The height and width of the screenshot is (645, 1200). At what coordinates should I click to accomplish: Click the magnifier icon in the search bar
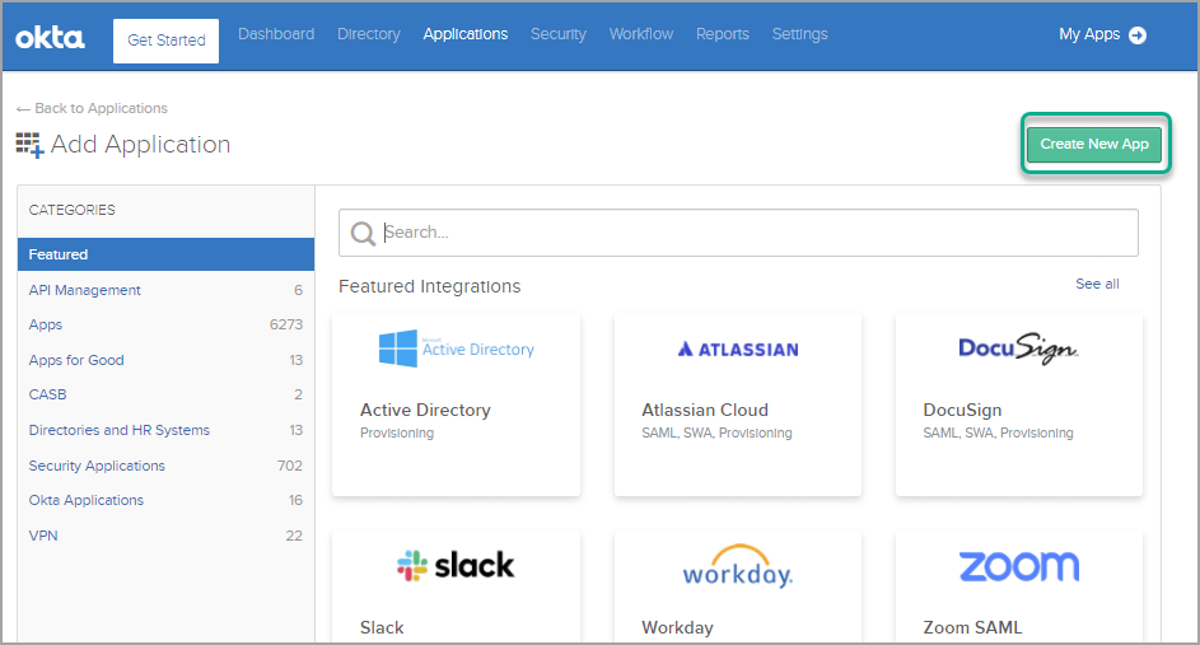[363, 232]
